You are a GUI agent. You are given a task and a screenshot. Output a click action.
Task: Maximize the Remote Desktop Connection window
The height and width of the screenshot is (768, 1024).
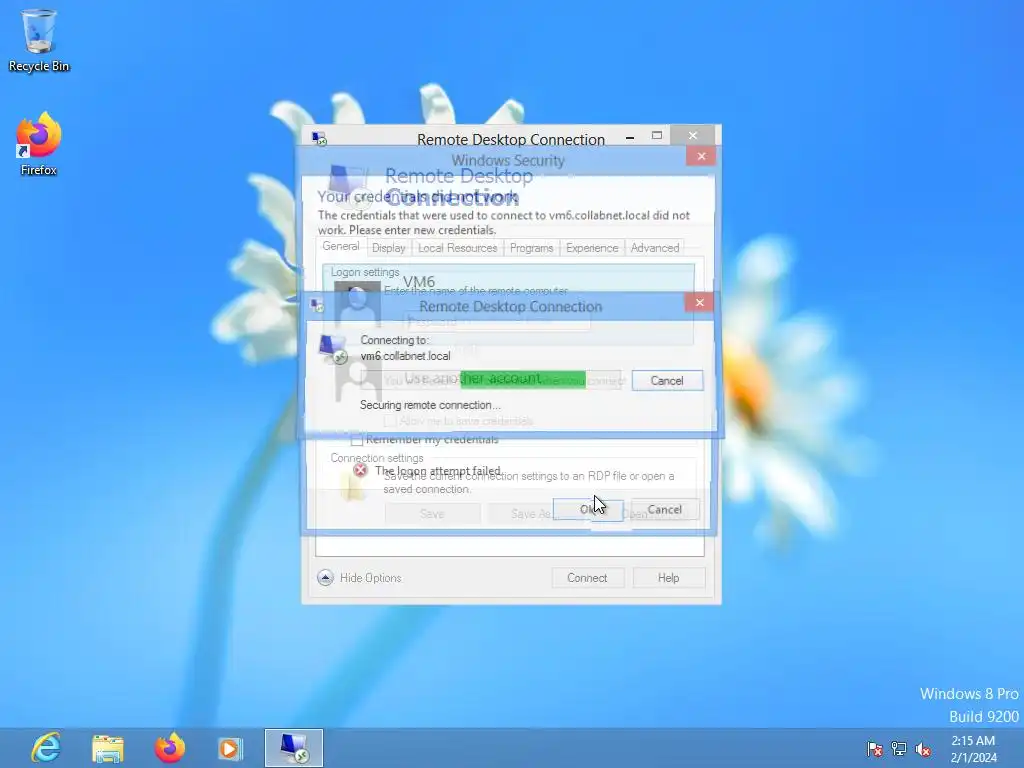pos(657,136)
